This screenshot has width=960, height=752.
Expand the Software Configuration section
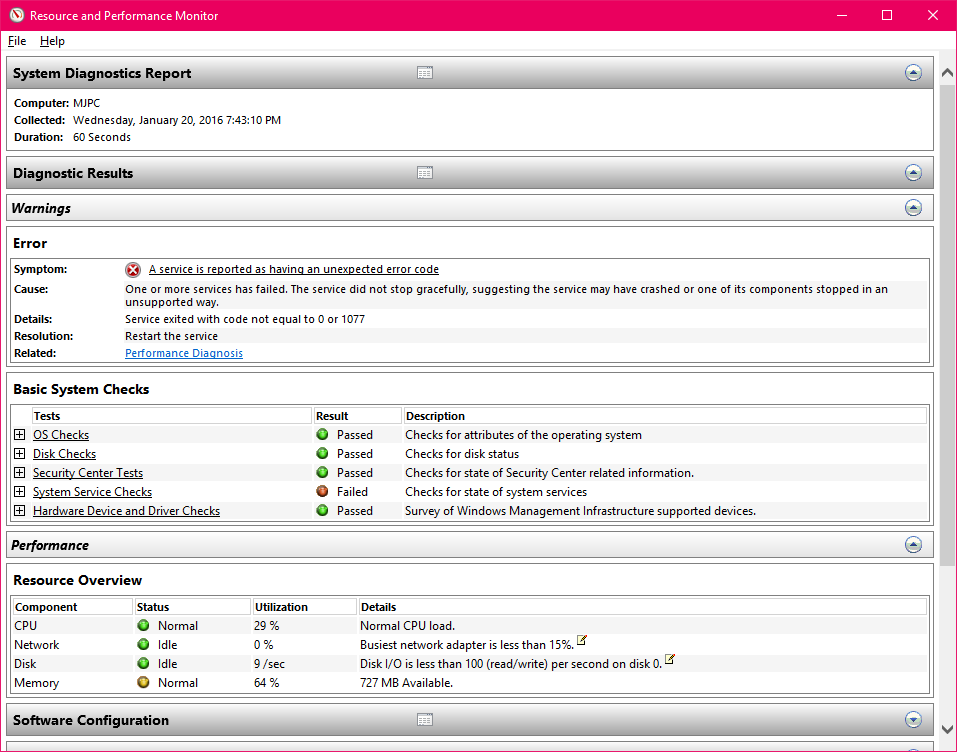[x=913, y=720]
